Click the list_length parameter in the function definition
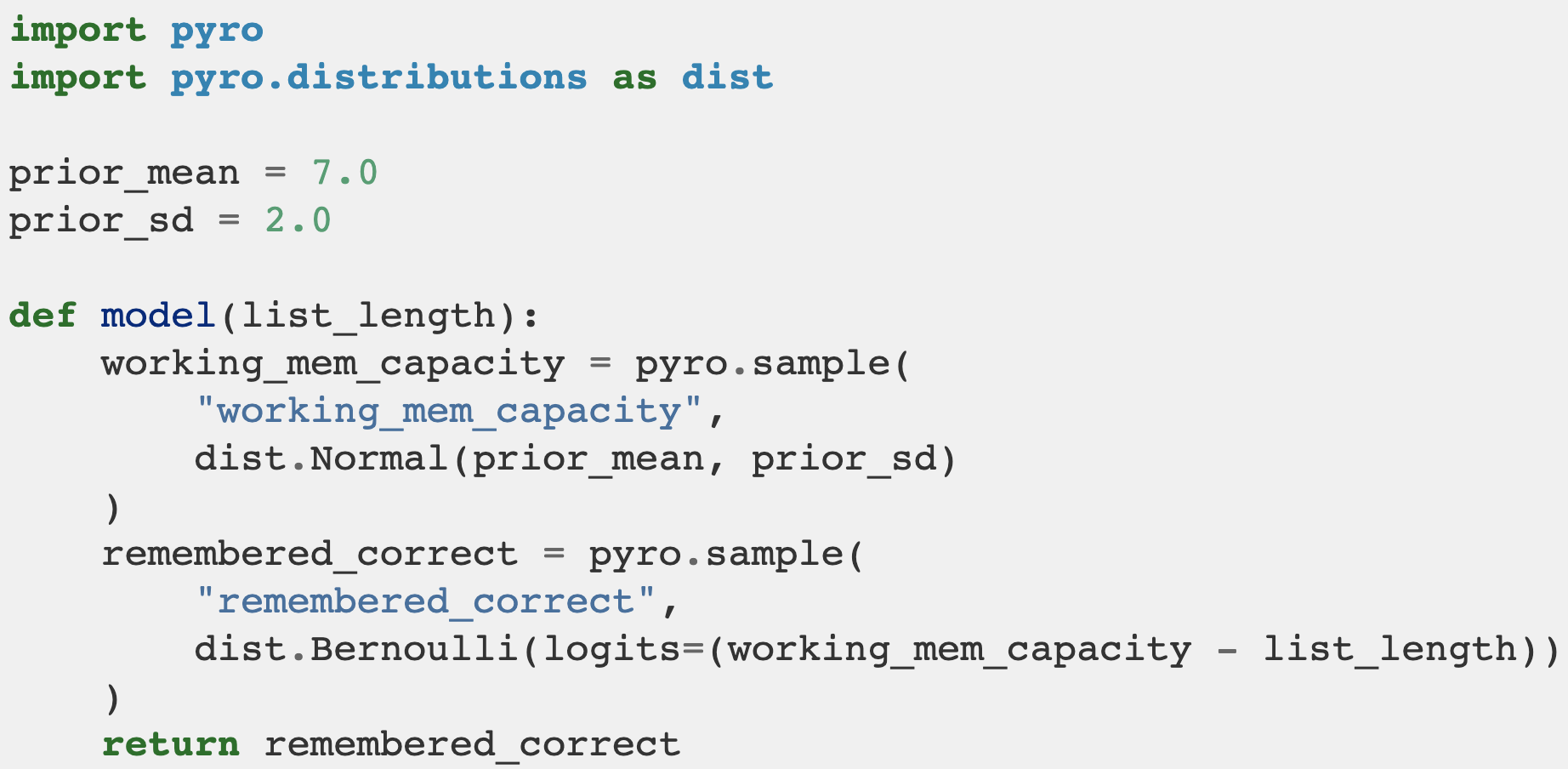The image size is (1568, 769). pos(367,316)
